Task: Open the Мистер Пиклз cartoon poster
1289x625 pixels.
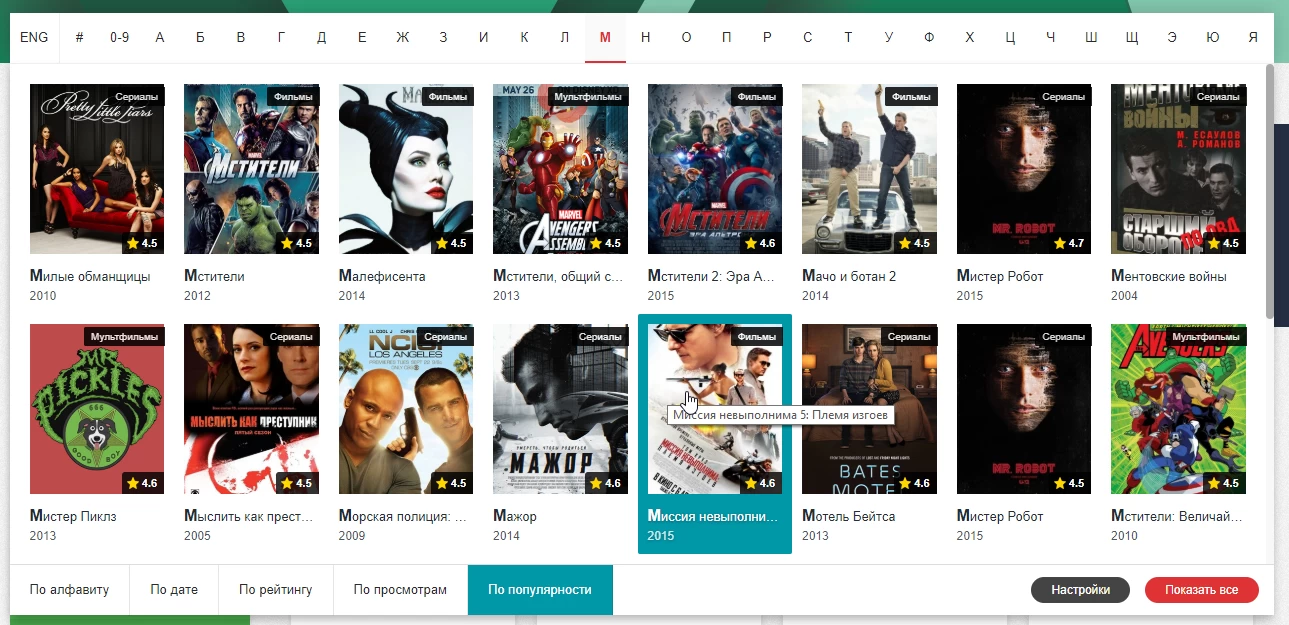Action: tap(97, 409)
